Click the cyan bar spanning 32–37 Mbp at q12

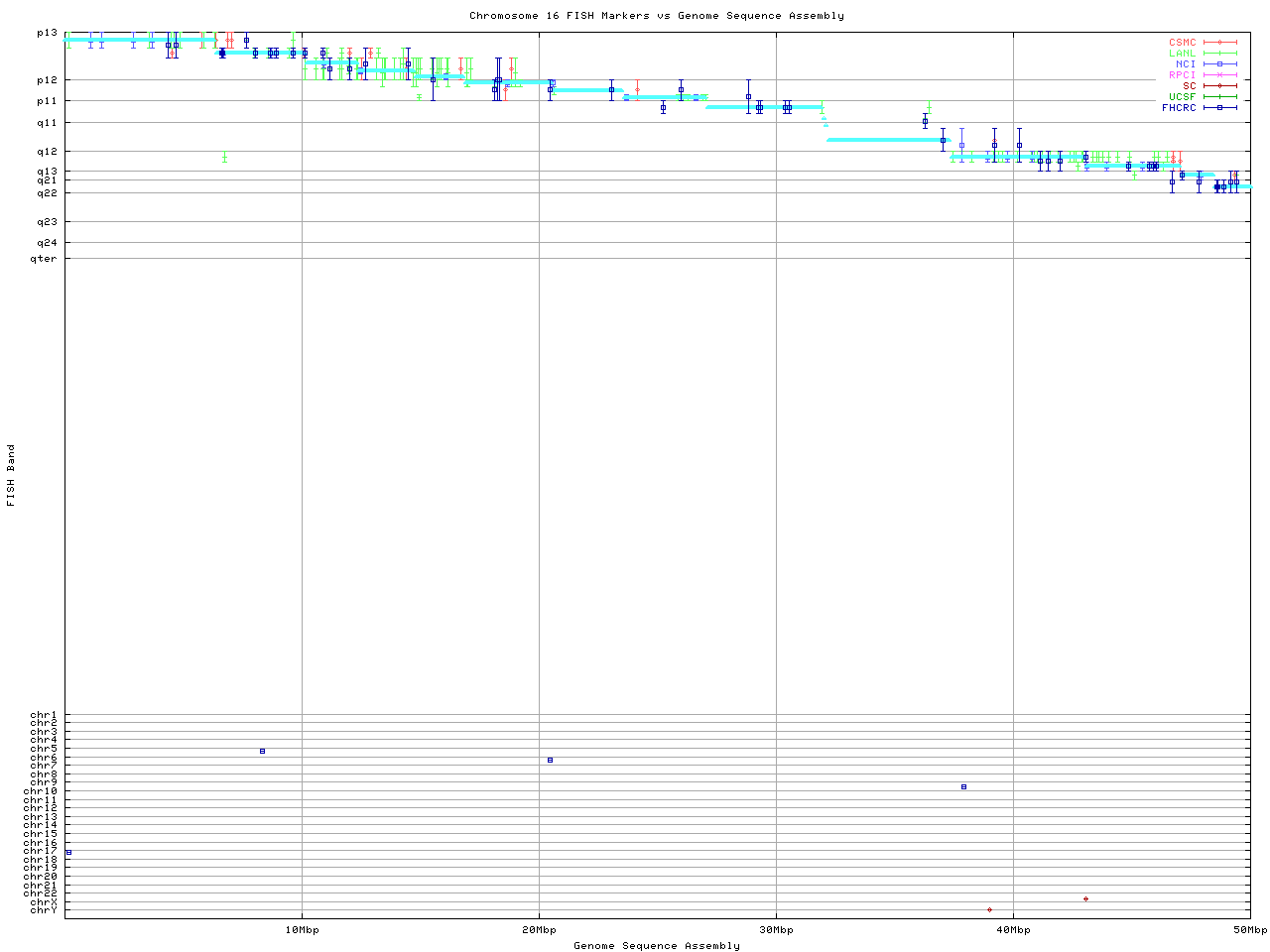(x=886, y=140)
